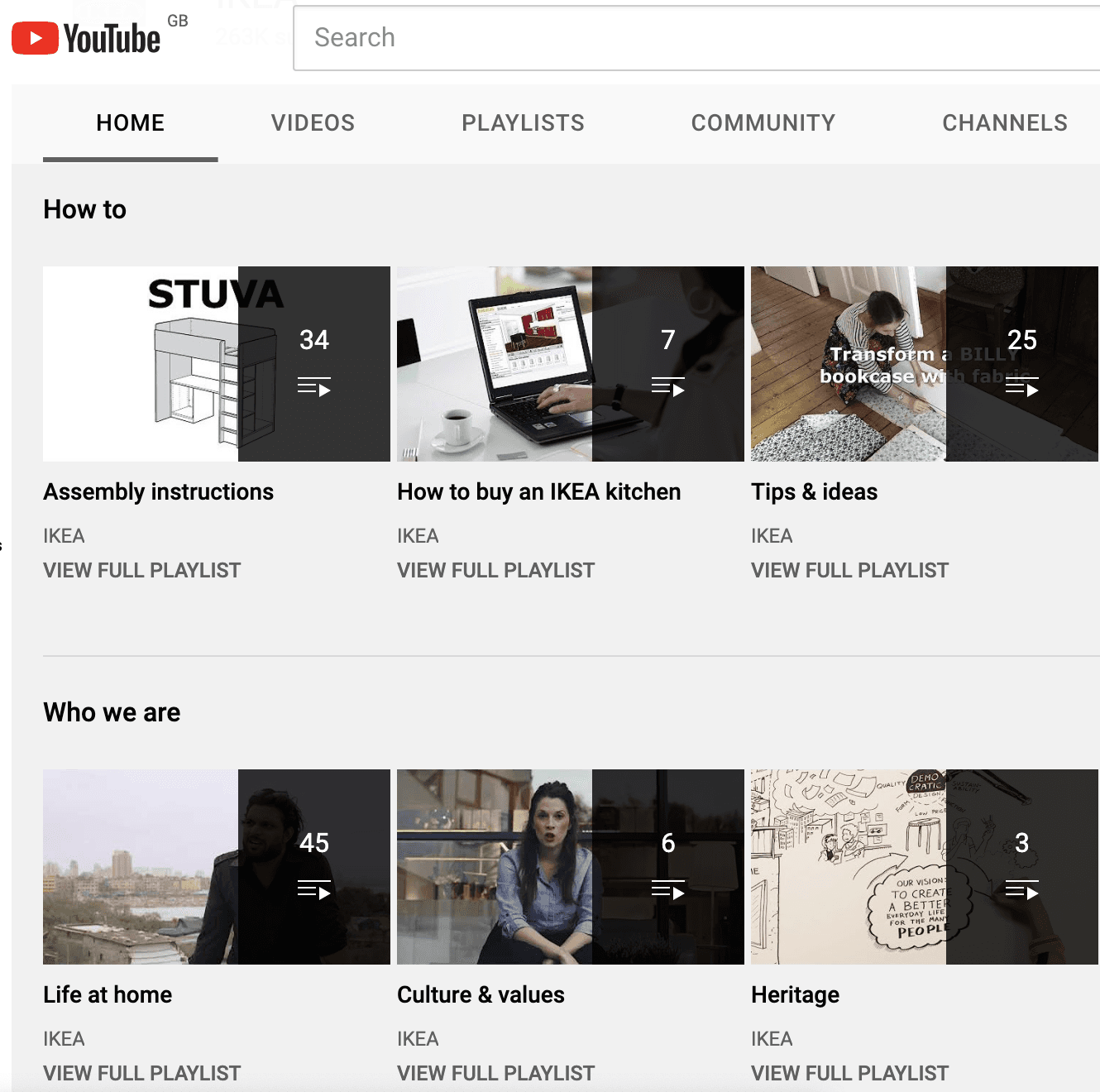View full playlist for IKEA kitchen

pos(495,571)
